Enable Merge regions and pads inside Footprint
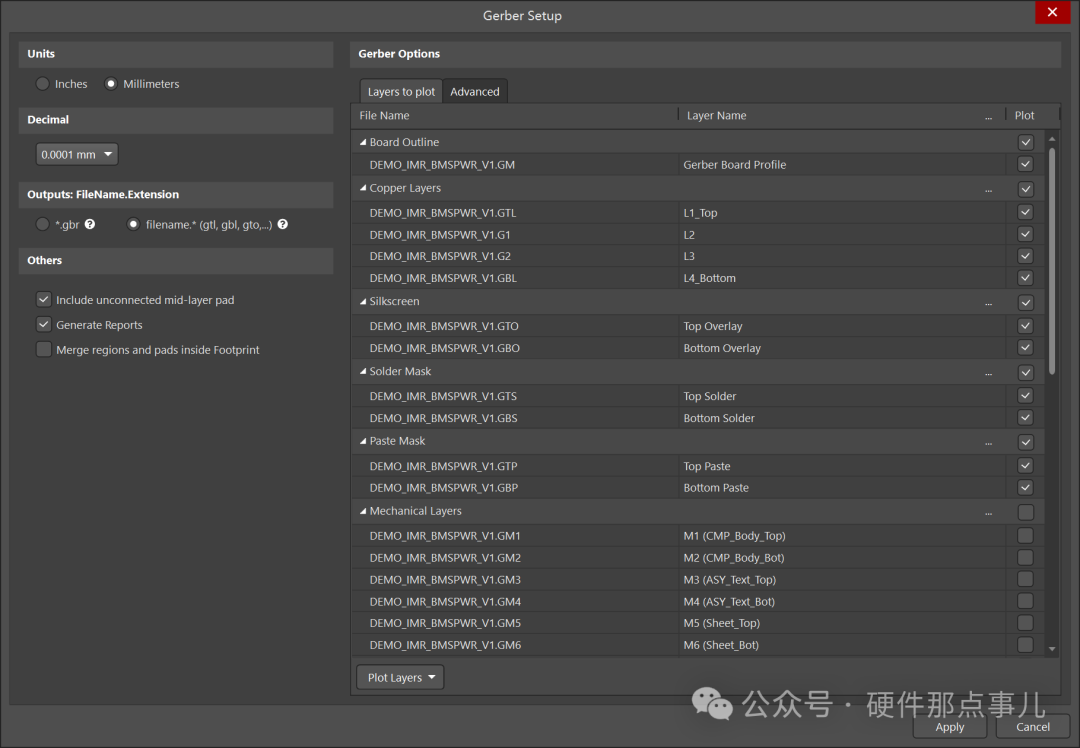Screen dimensions: 1080x748 coord(44,349)
